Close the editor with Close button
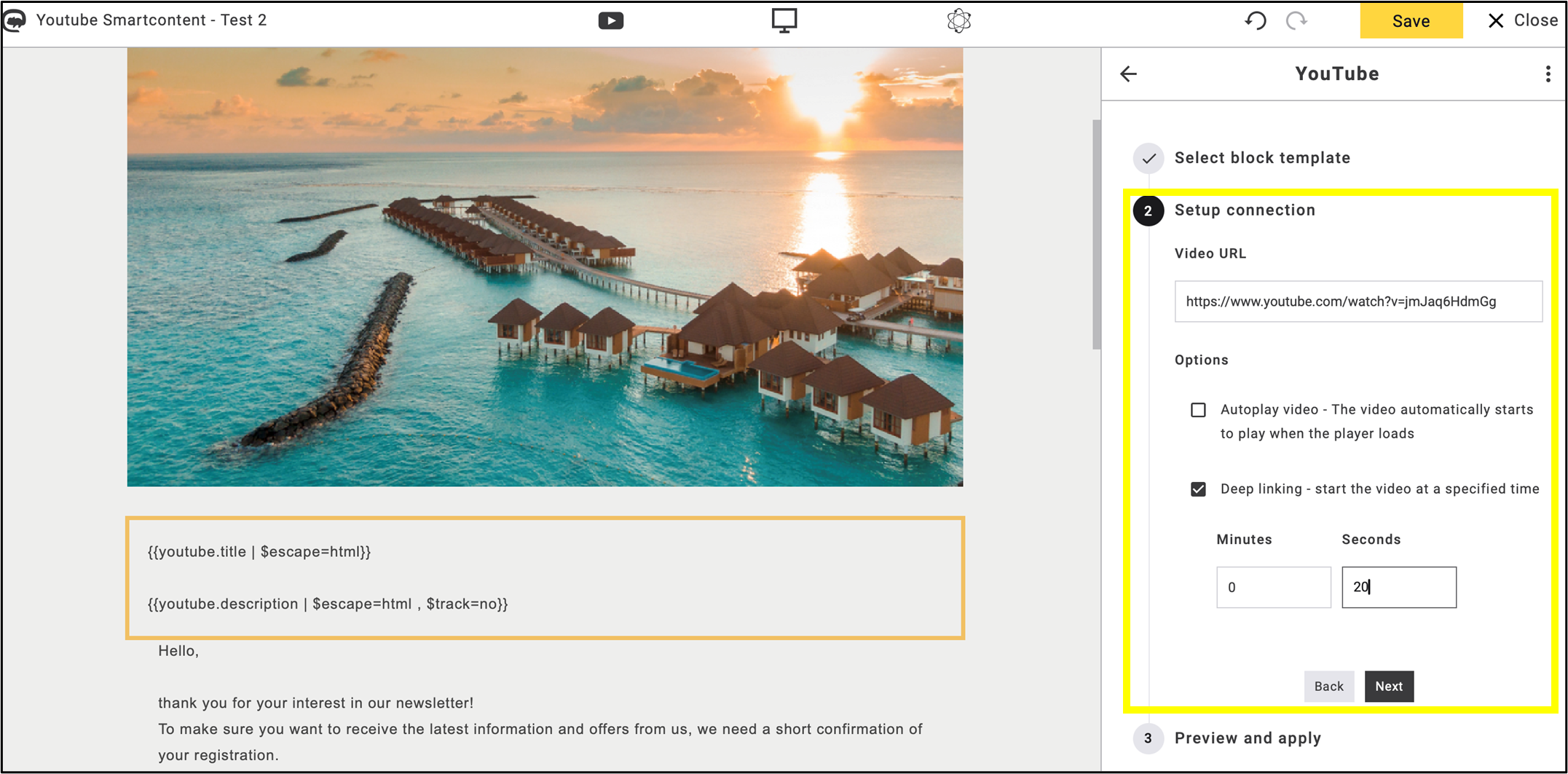 [1522, 20]
